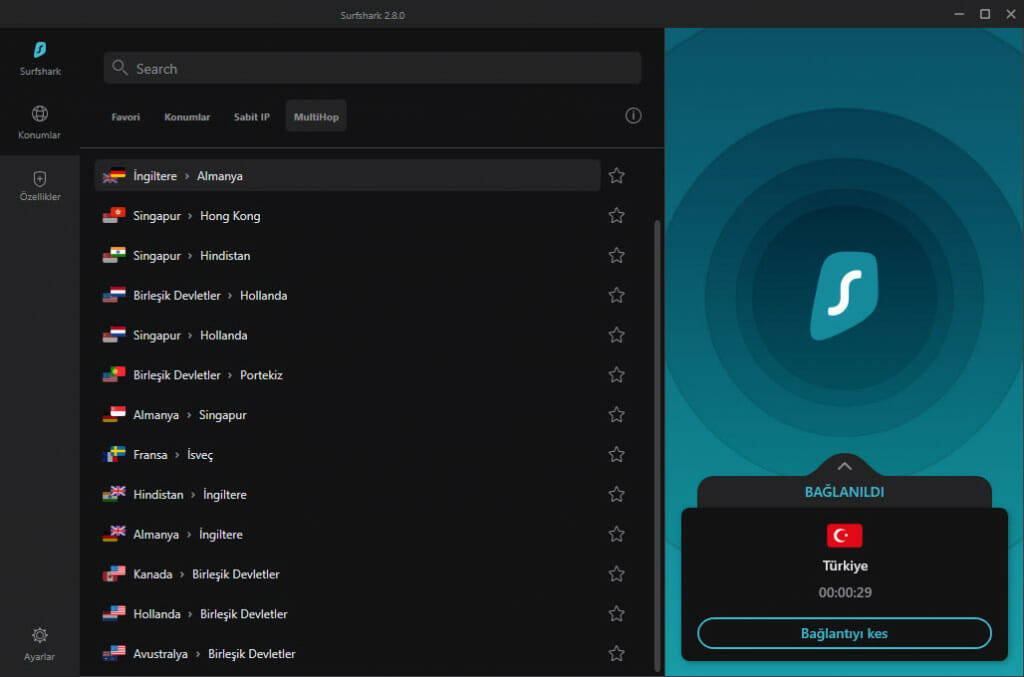Open the Surfshark home sidebar icon
This screenshot has height=677, width=1024.
point(40,58)
